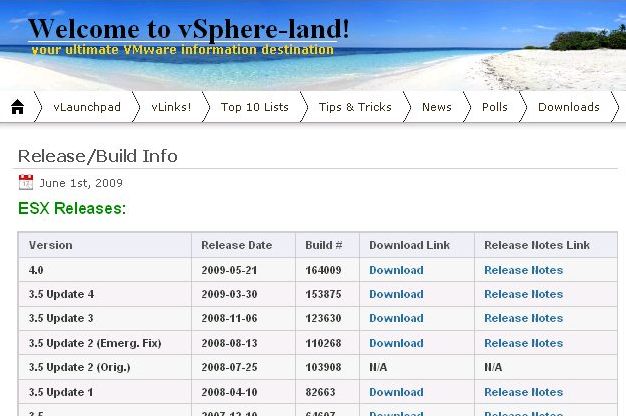The image size is (626, 416).
Task: Open Release Notes for 3.5 Update 4
Action: coord(524,294)
